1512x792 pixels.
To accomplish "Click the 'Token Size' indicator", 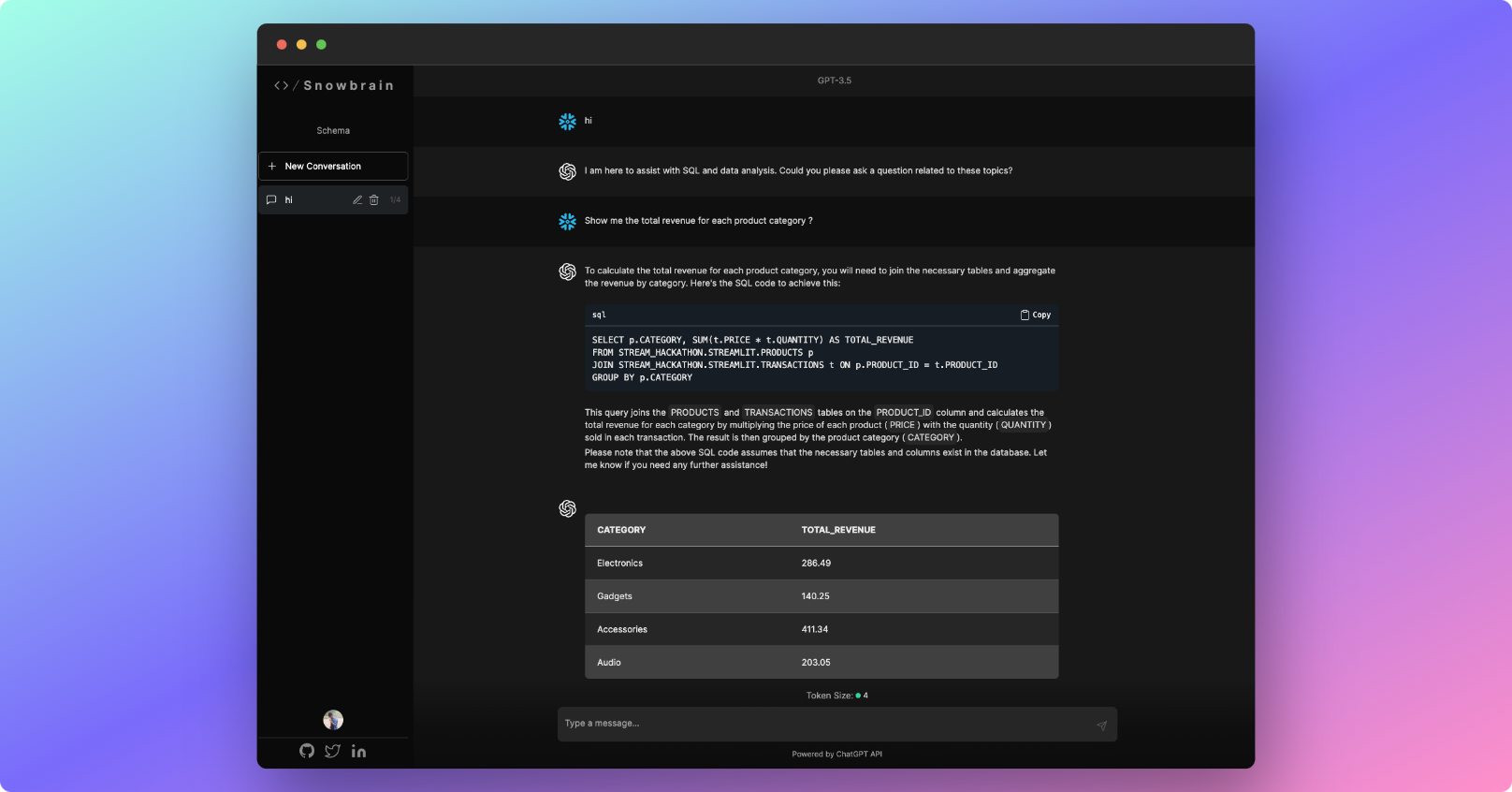I will (837, 696).
